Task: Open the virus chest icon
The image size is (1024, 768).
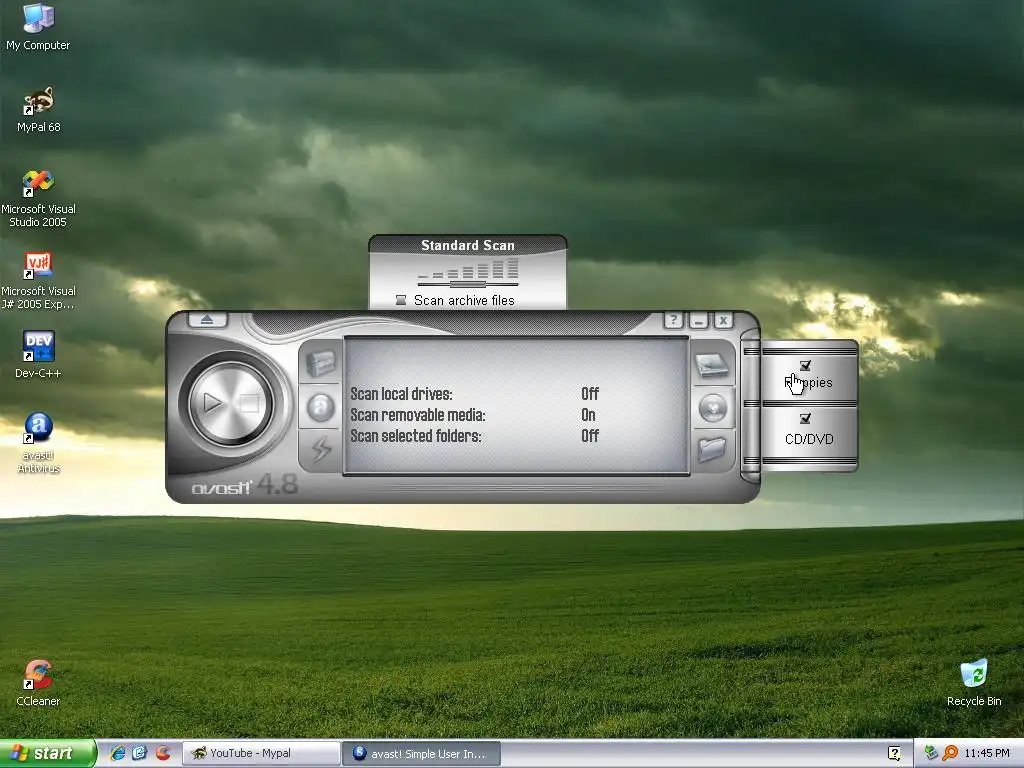Action: pyautogui.click(x=320, y=363)
